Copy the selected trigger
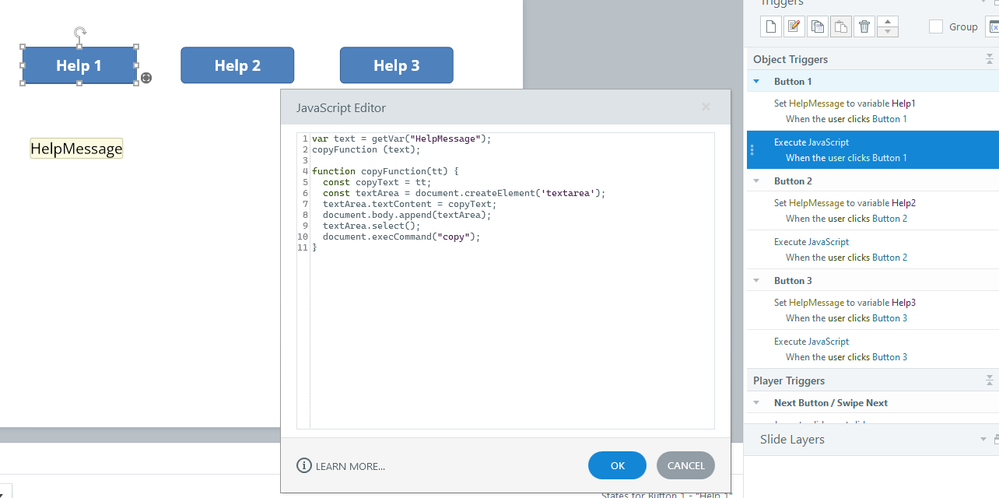 (x=818, y=27)
